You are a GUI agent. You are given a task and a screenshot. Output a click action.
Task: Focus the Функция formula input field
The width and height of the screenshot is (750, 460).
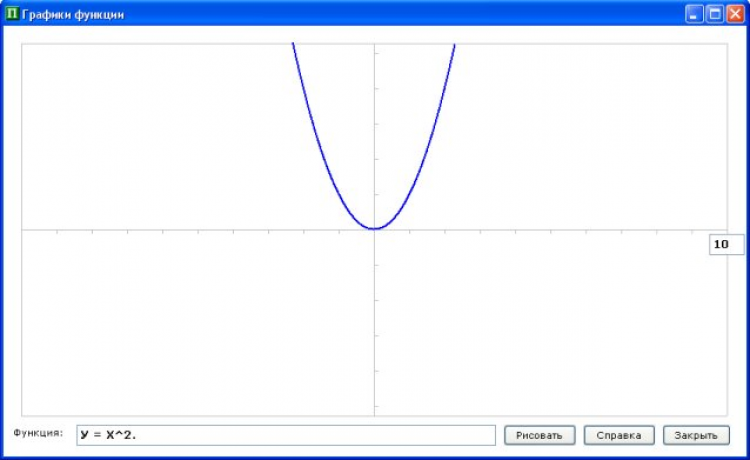[286, 435]
